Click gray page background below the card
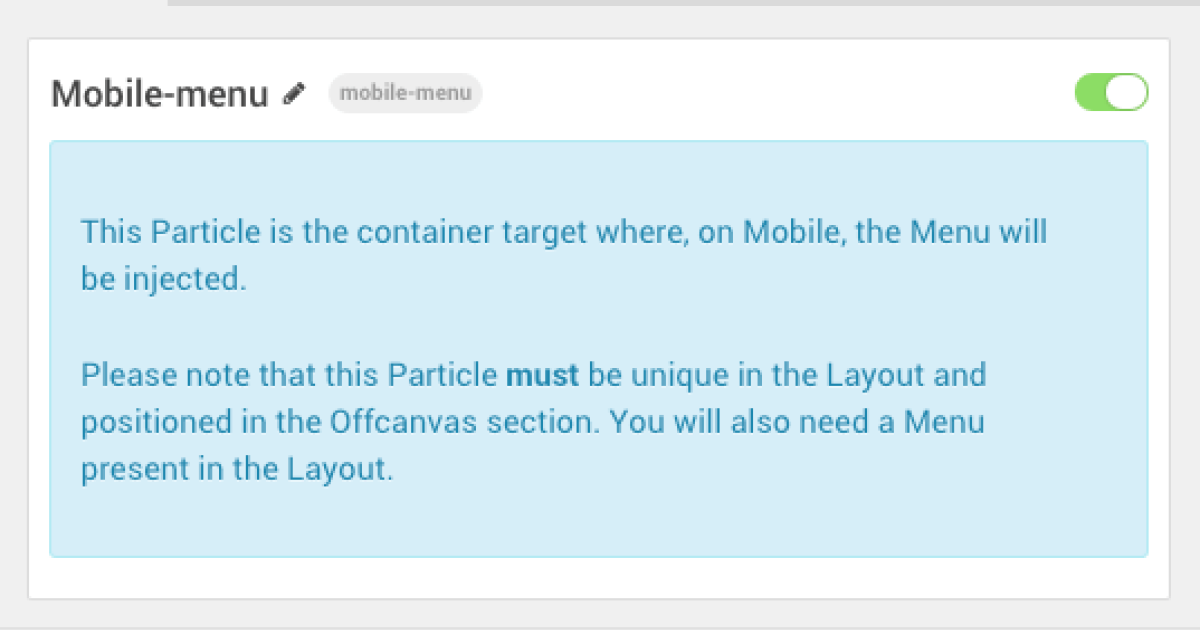Screen dimensions: 1200x630 (600, 616)
